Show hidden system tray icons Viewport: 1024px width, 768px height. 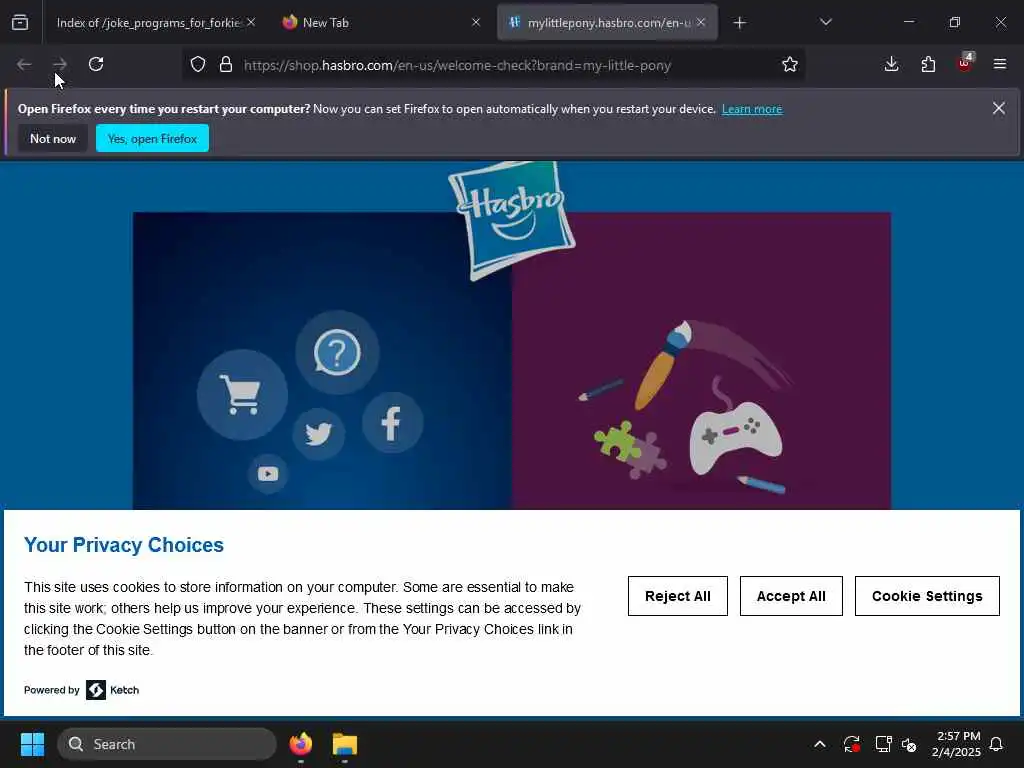(x=820, y=744)
